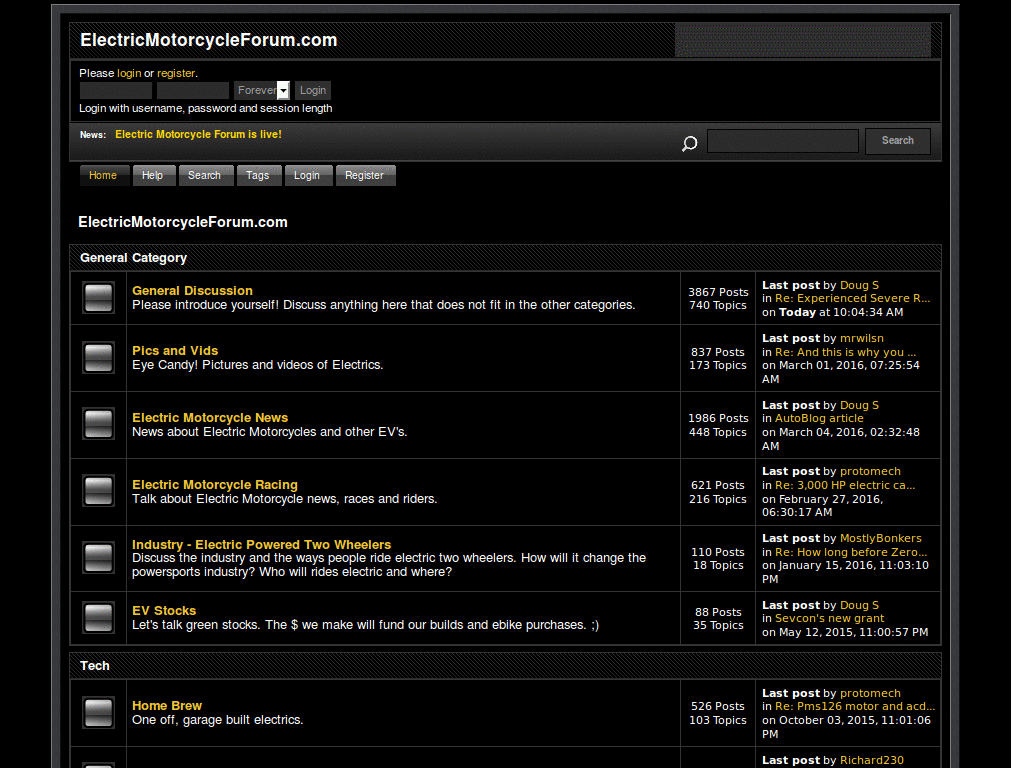This screenshot has height=768, width=1024.
Task: Open 'Re: How long before Zero...' post
Action: pyautogui.click(x=851, y=552)
